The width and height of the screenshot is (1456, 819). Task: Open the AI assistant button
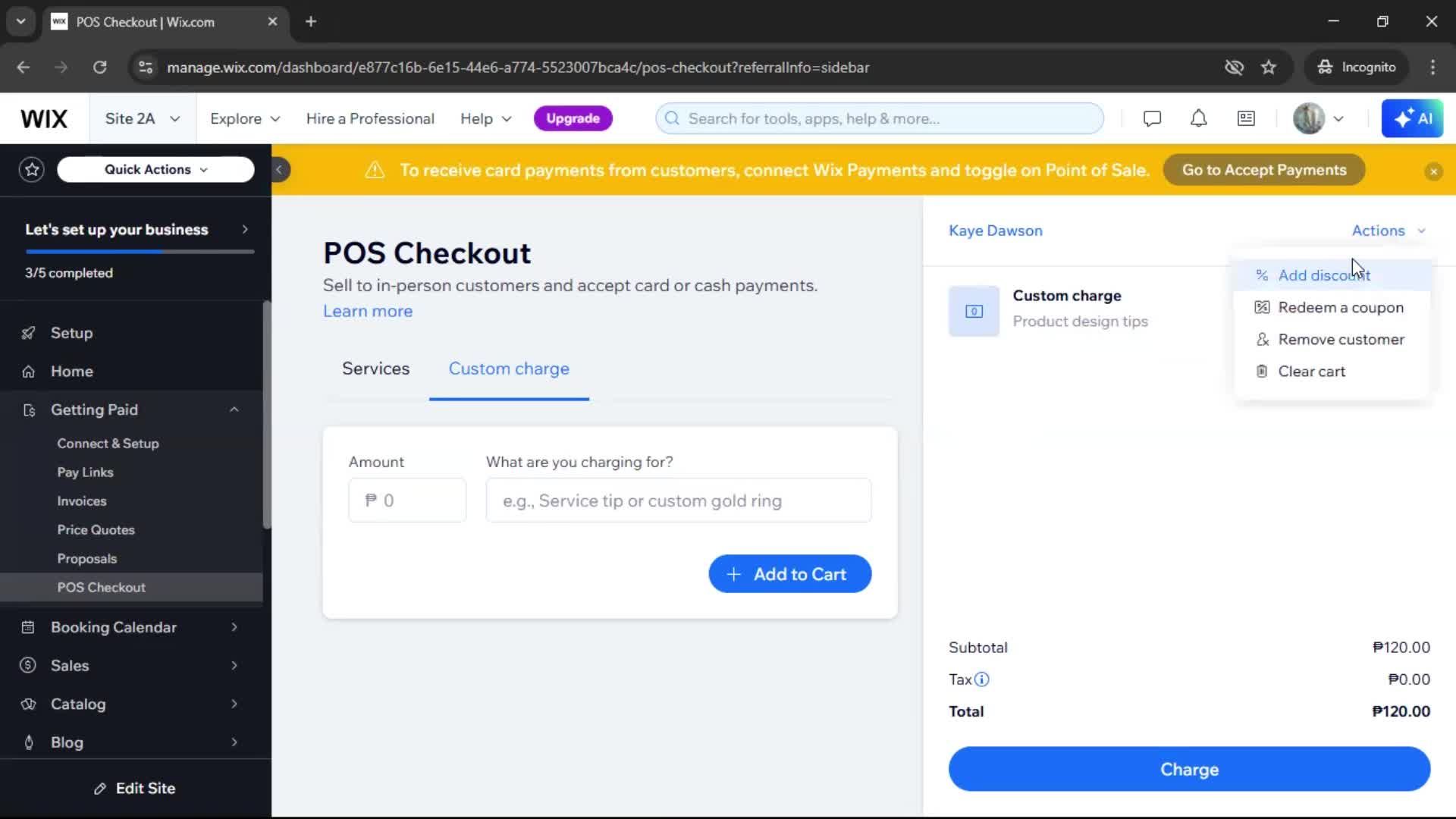click(1412, 119)
